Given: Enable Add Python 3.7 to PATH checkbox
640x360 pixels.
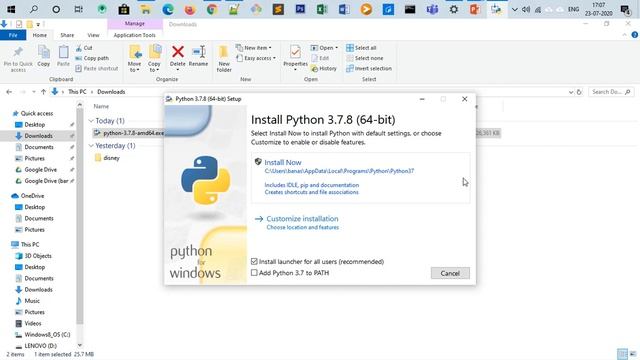Looking at the screenshot, I should 254,273.
